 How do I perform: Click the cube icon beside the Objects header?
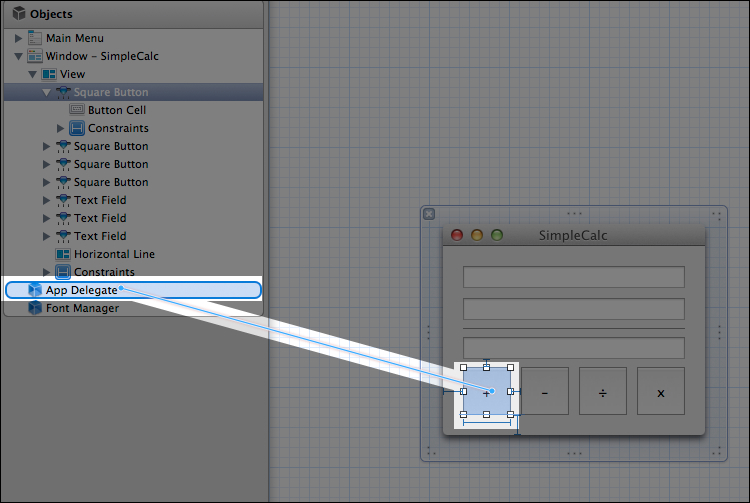pyautogui.click(x=19, y=14)
